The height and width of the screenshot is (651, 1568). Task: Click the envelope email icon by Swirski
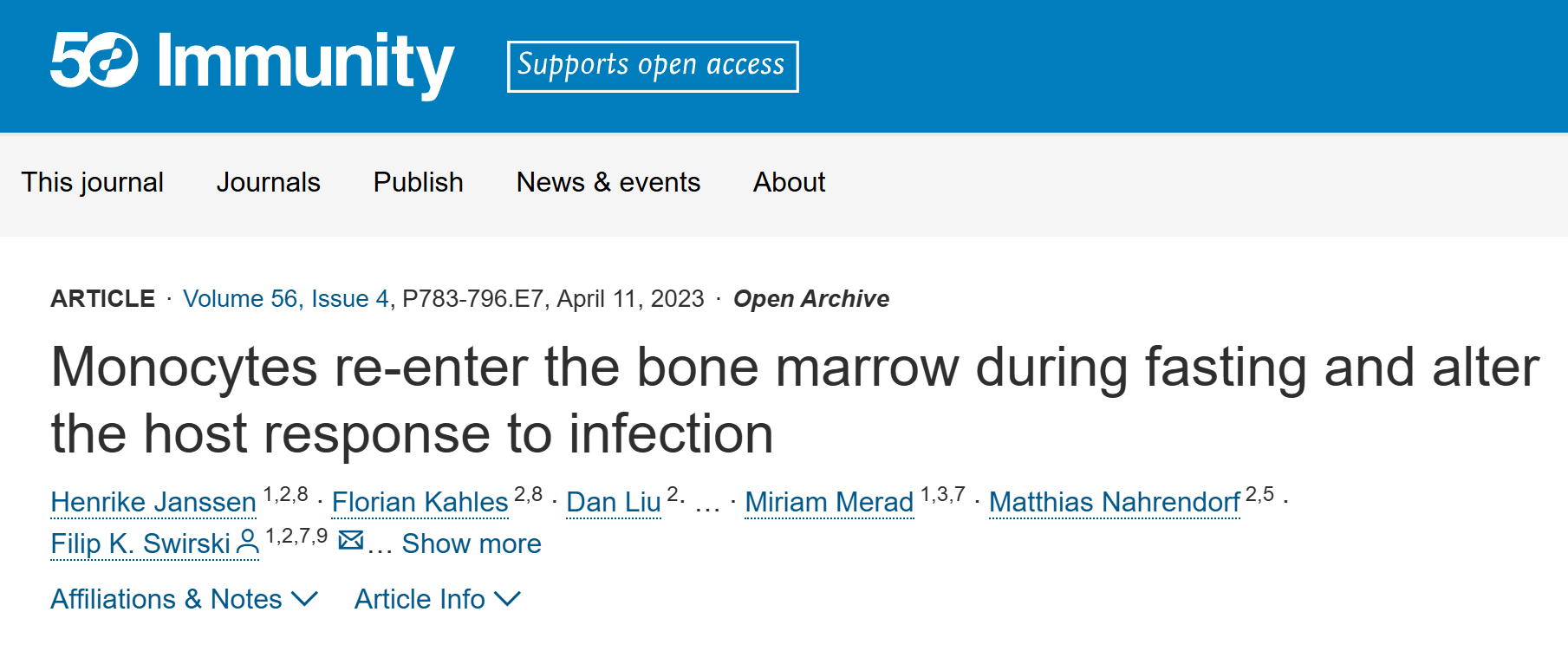[x=350, y=540]
